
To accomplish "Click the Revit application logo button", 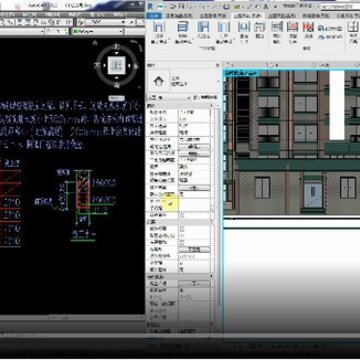I will tap(151, 6).
